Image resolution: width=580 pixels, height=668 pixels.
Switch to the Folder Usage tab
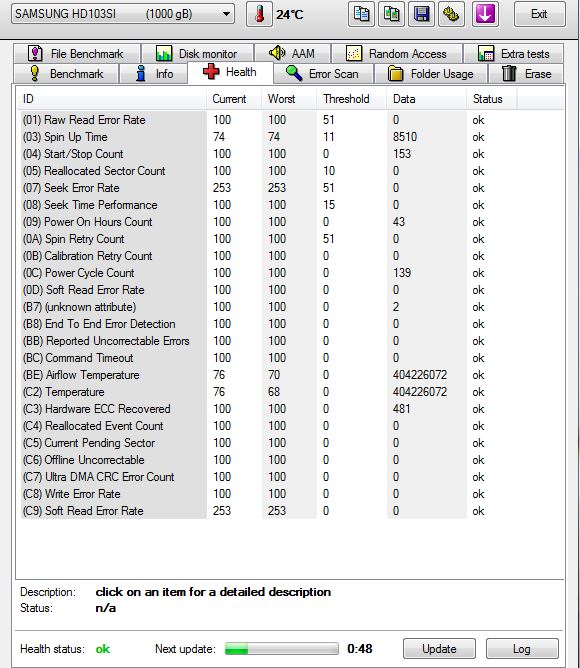(431, 74)
